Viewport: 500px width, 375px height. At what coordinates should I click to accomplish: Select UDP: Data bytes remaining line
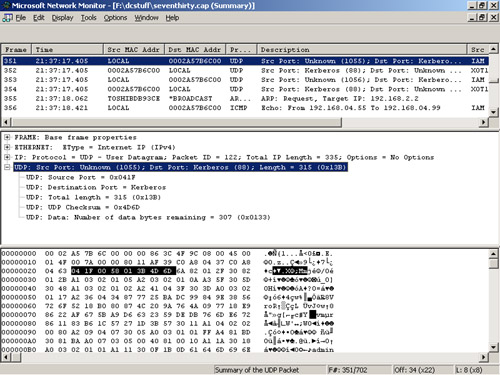148,217
